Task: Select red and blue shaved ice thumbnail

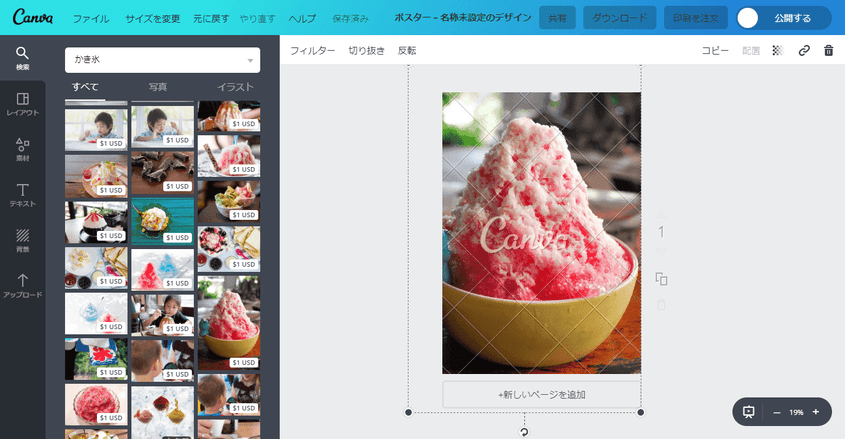Action: coord(162,269)
